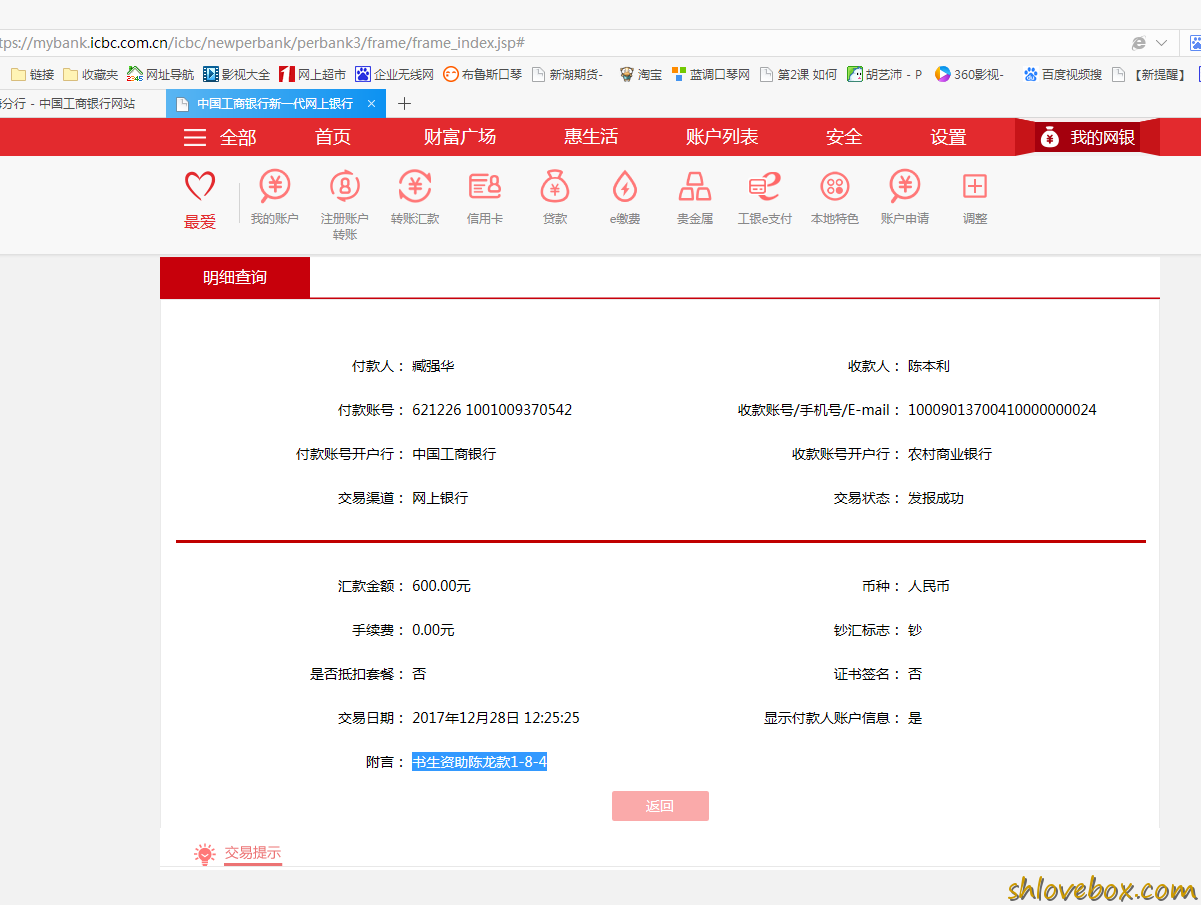Open the 全部 hamburger menu
This screenshot has height=905, width=1201.
pyautogui.click(x=220, y=137)
